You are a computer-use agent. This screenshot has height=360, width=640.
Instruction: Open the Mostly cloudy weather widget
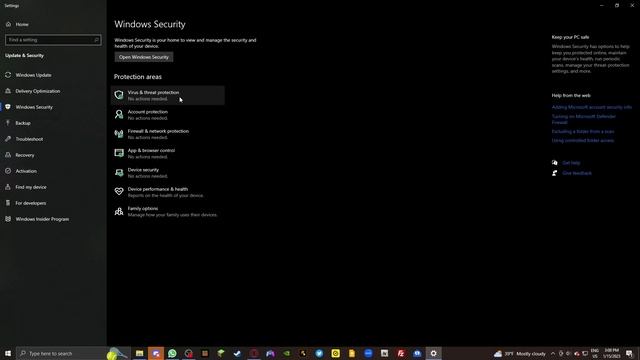[x=519, y=353]
